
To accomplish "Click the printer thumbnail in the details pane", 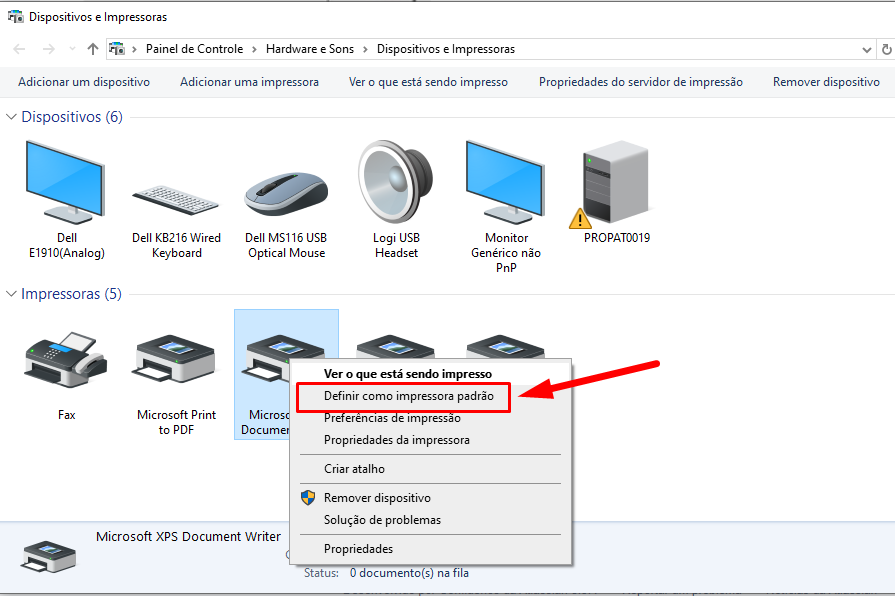I will (x=49, y=557).
